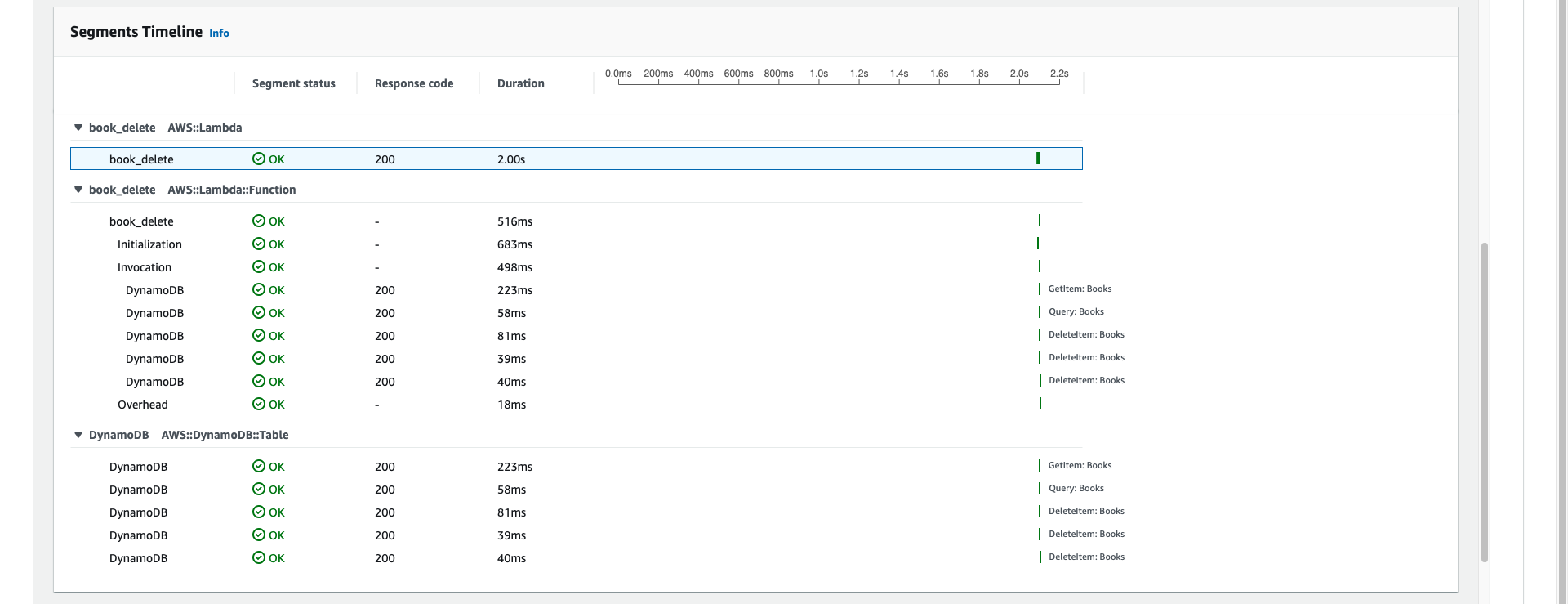Click the OK status icon in the 516ms book_delete row
This screenshot has height=604, width=1568.
click(259, 221)
